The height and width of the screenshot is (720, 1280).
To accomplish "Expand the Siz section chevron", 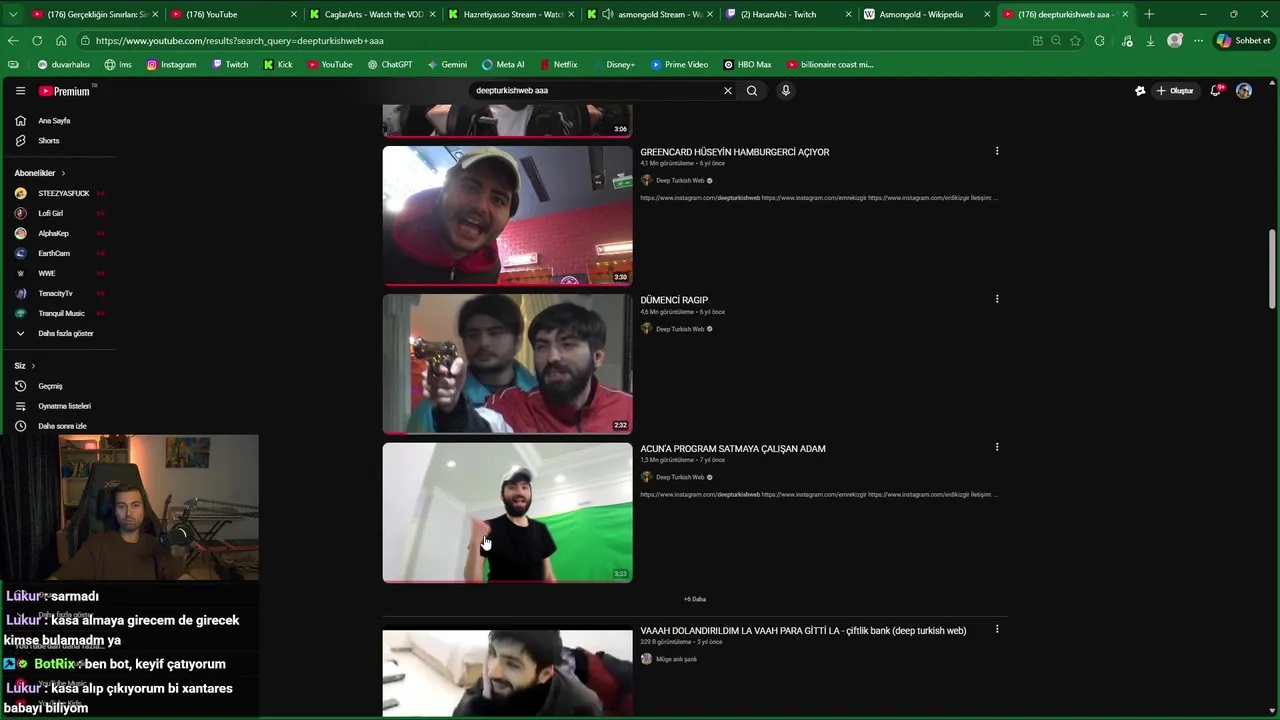I will [33, 366].
